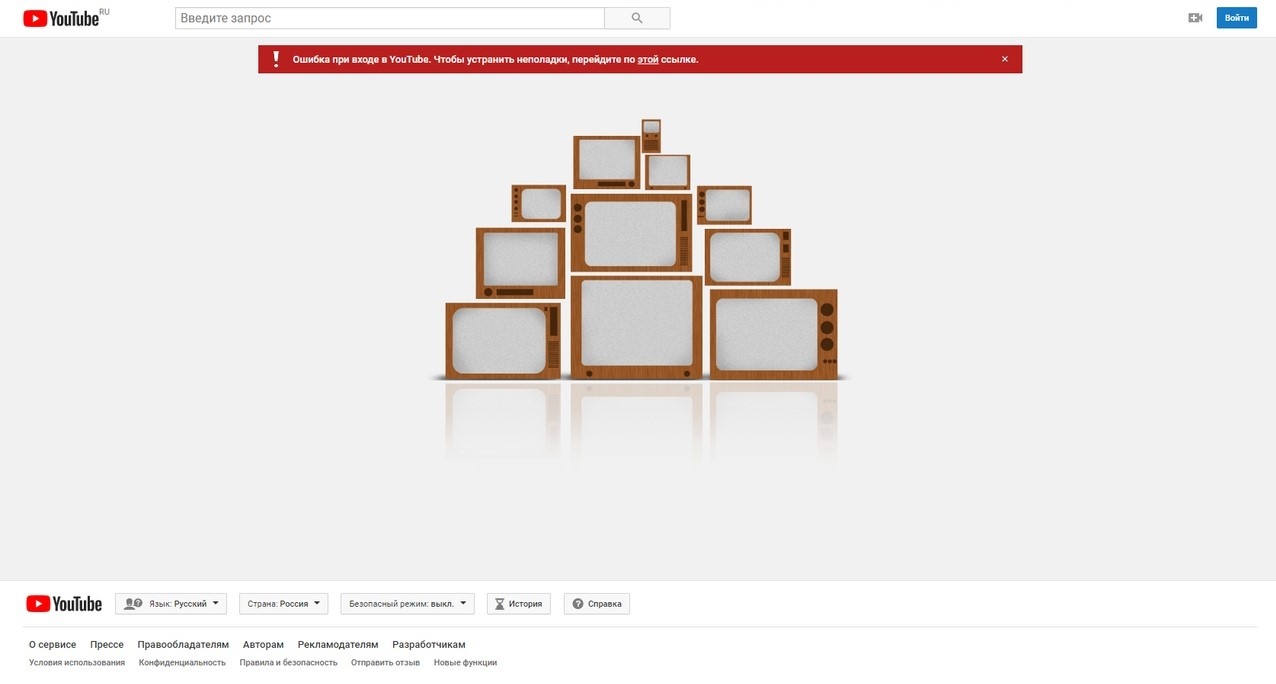Viewport: 1276px width, 684px height.
Task: Click the YouTube logo in the footer
Action: click(64, 604)
